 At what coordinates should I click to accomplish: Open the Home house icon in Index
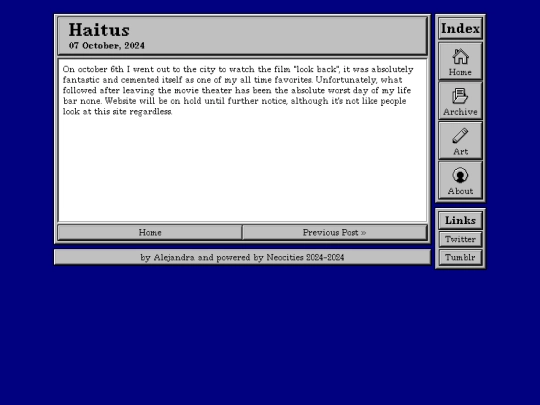(x=460, y=57)
